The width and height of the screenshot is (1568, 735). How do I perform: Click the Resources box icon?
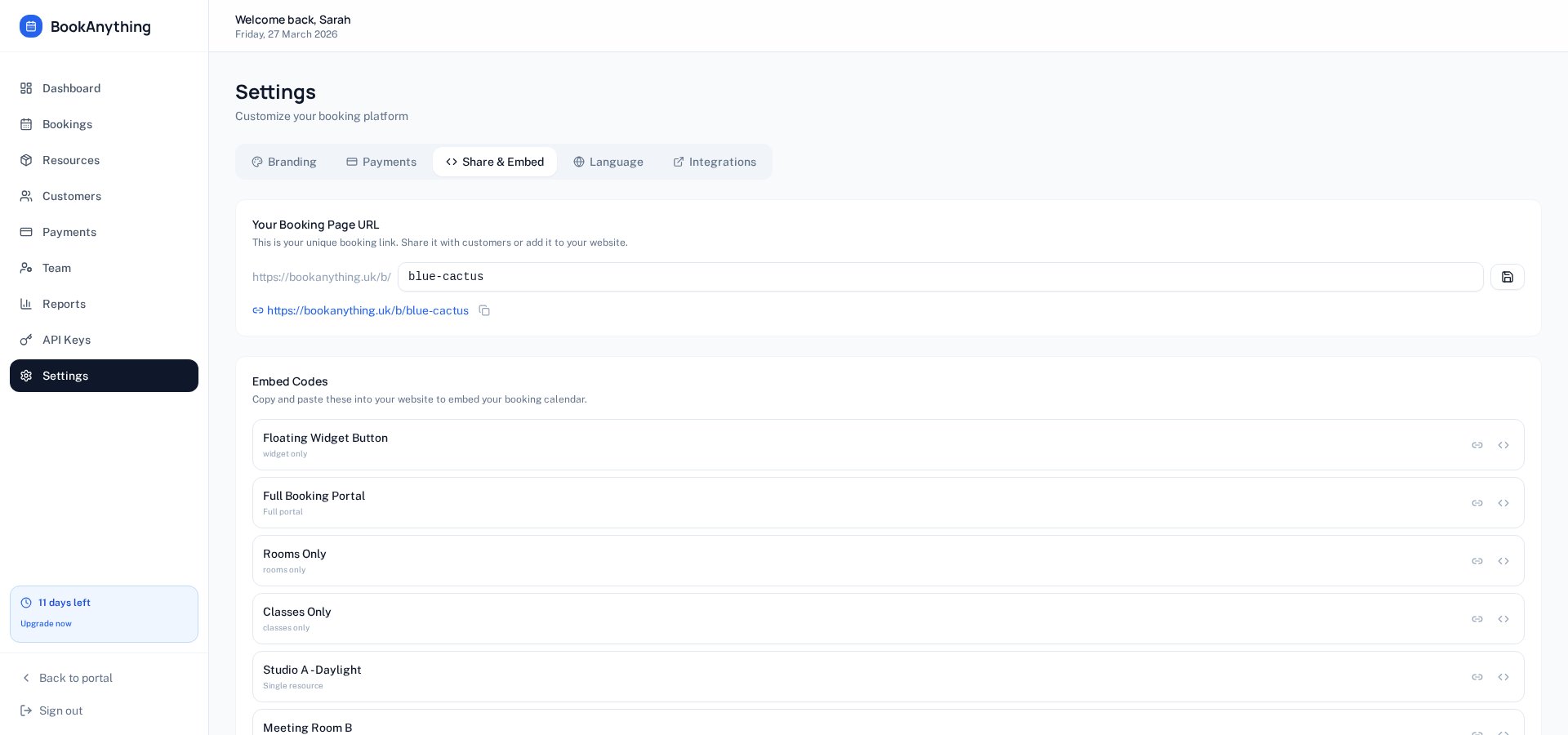point(26,160)
